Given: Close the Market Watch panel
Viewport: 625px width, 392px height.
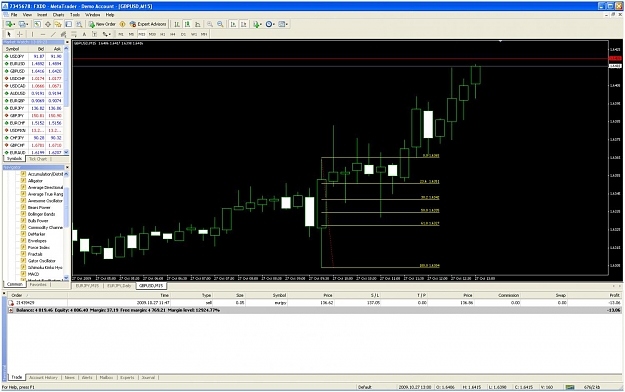Looking at the screenshot, I should 67,42.
